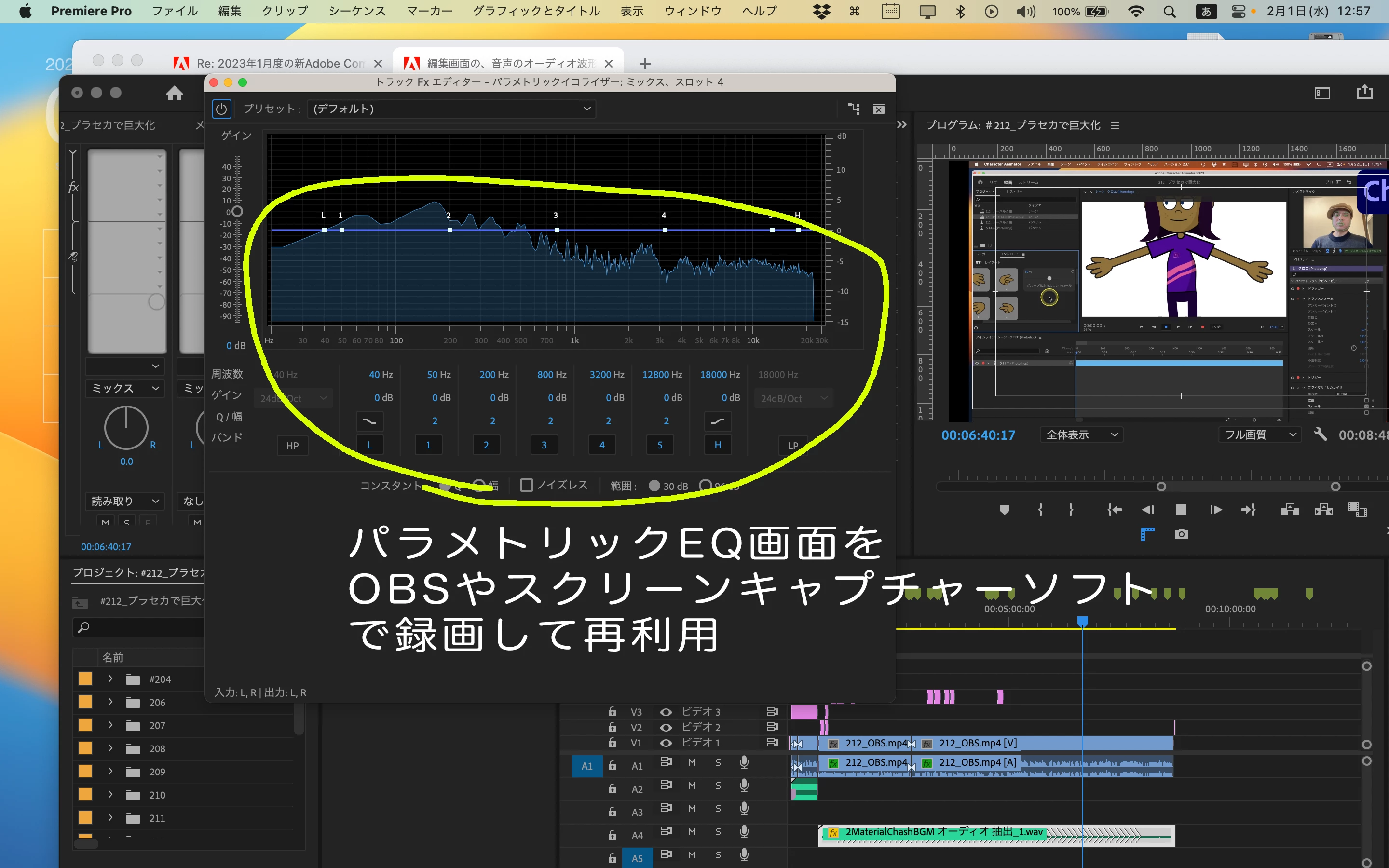Open the プリセット dropdown showing デフォルト

[x=452, y=109]
